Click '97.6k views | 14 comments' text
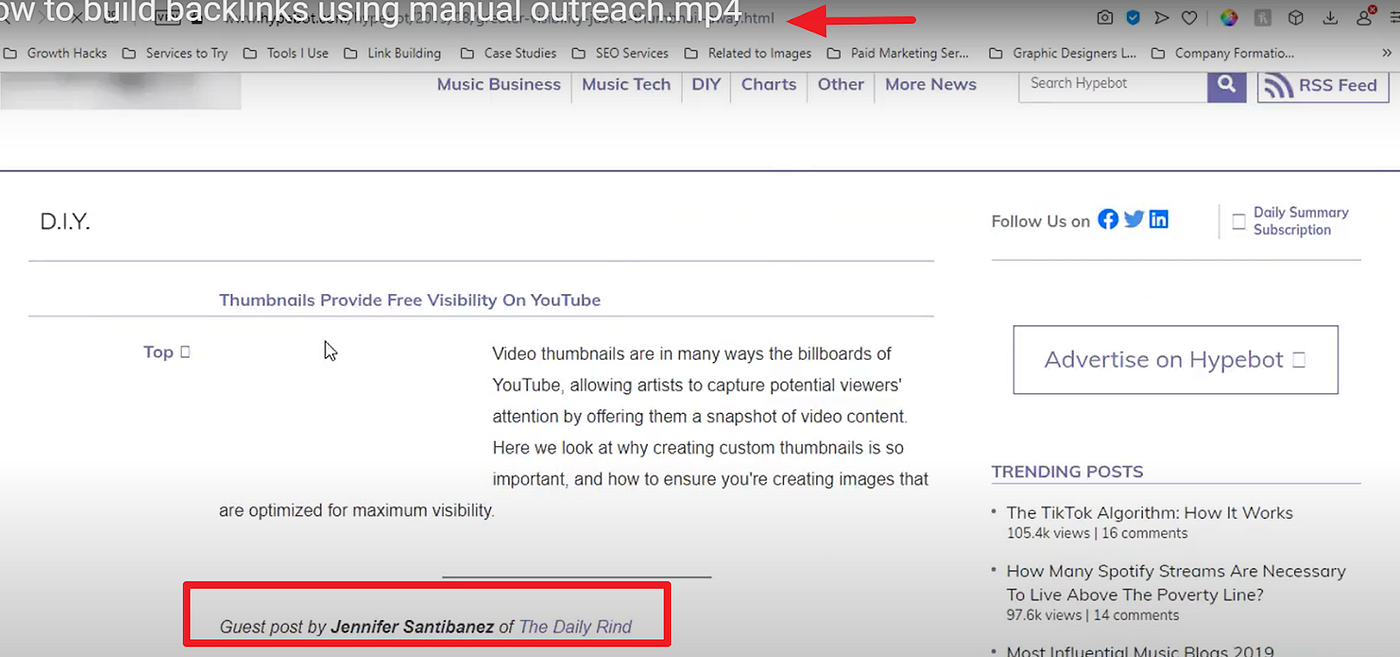The width and height of the screenshot is (1400, 657). tap(1093, 616)
